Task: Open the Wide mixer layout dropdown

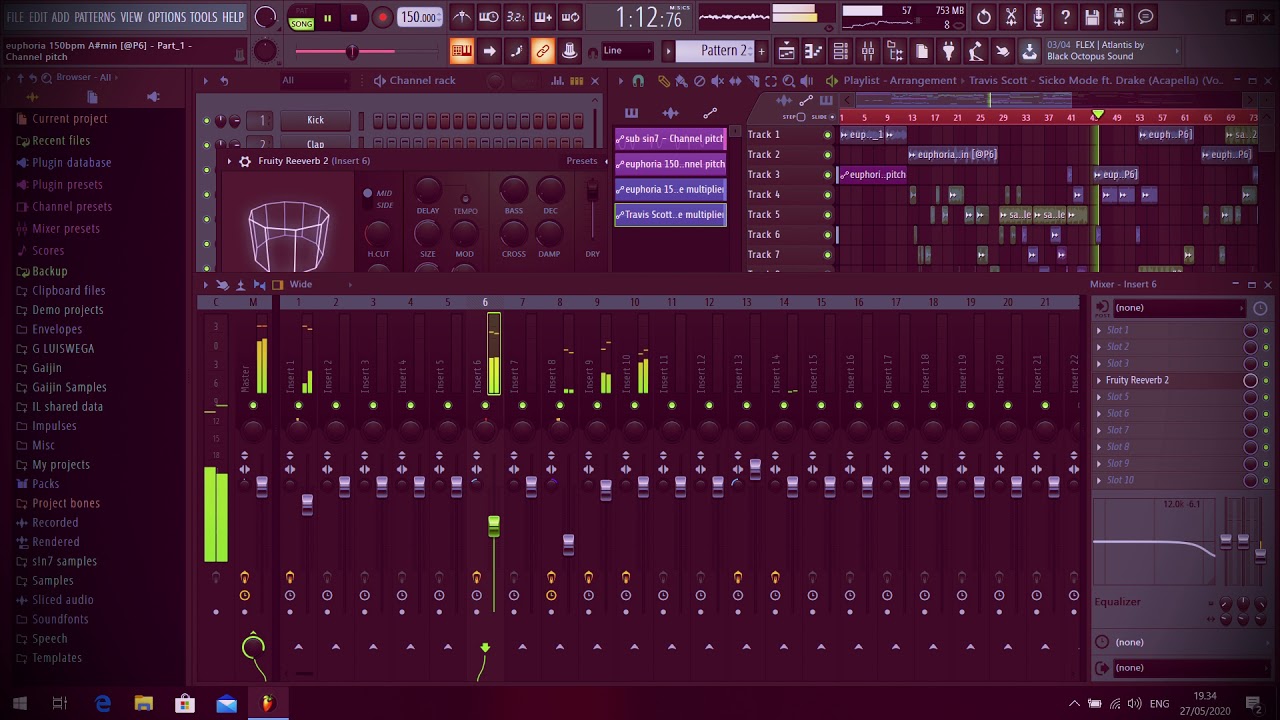Action: 300,284
